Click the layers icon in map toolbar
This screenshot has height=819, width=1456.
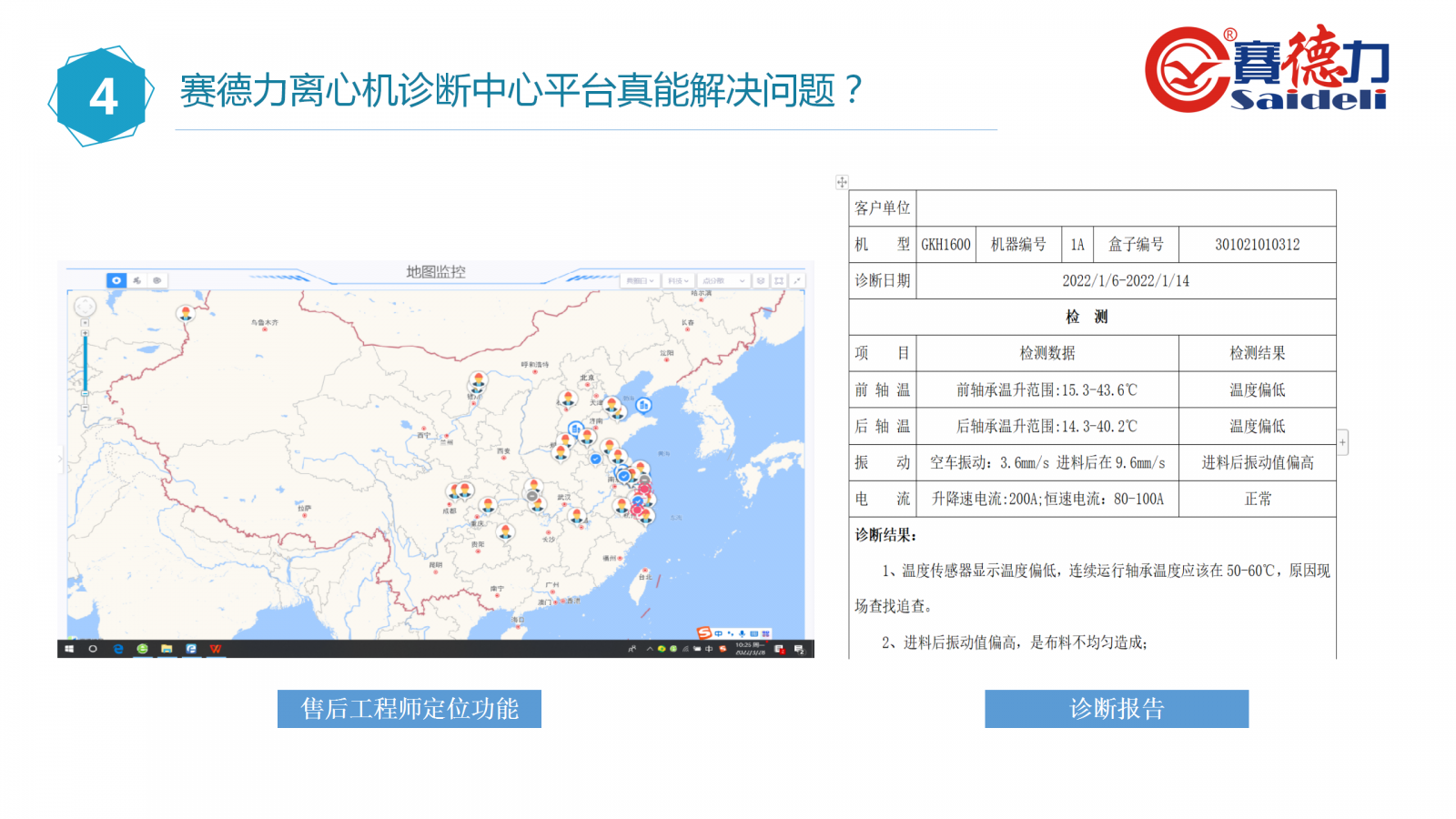pyautogui.click(x=761, y=280)
